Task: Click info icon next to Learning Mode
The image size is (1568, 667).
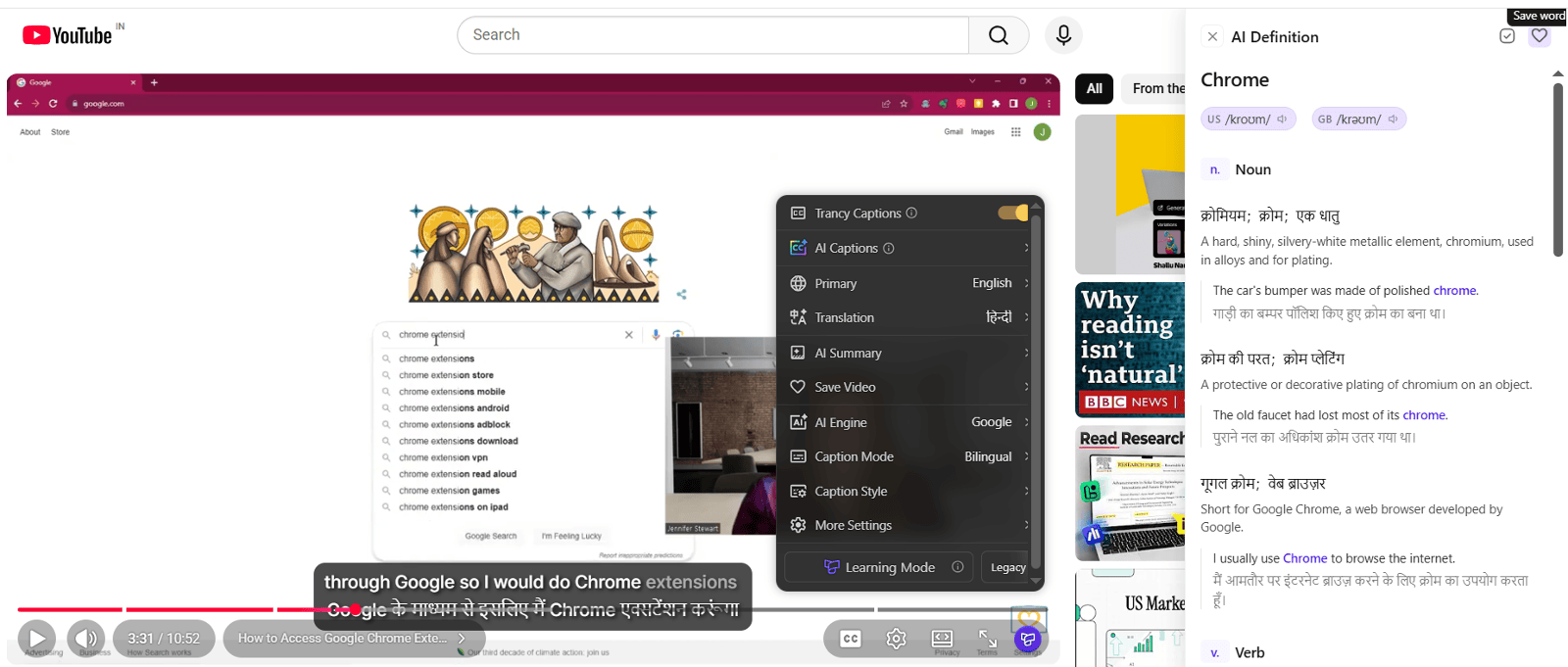Action: tap(957, 567)
